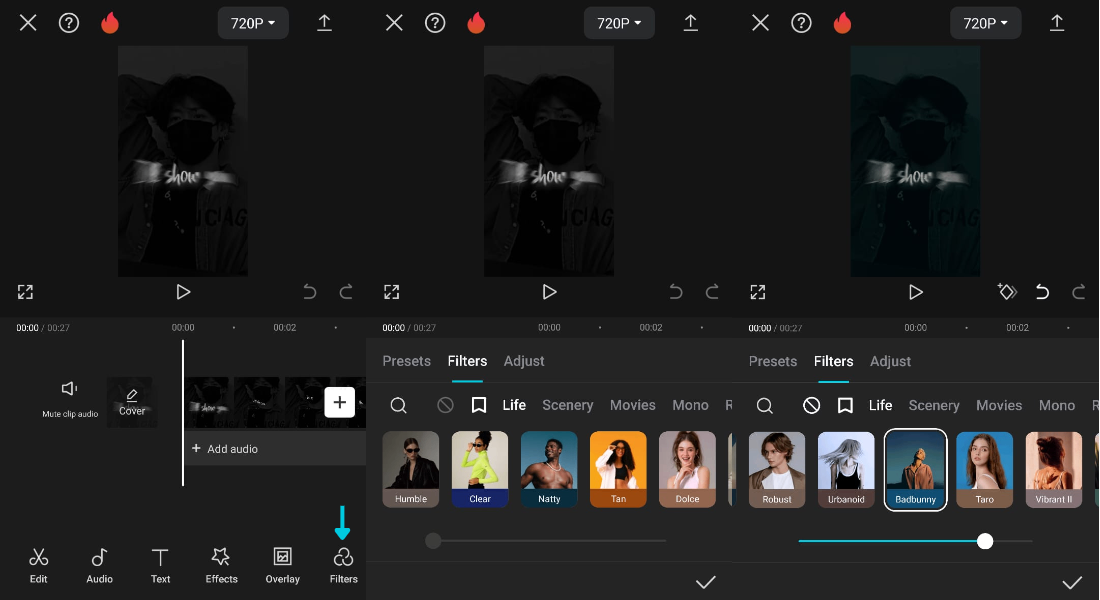Search filters in the right panel
Viewport: 1100px width, 600px height.
tap(765, 406)
